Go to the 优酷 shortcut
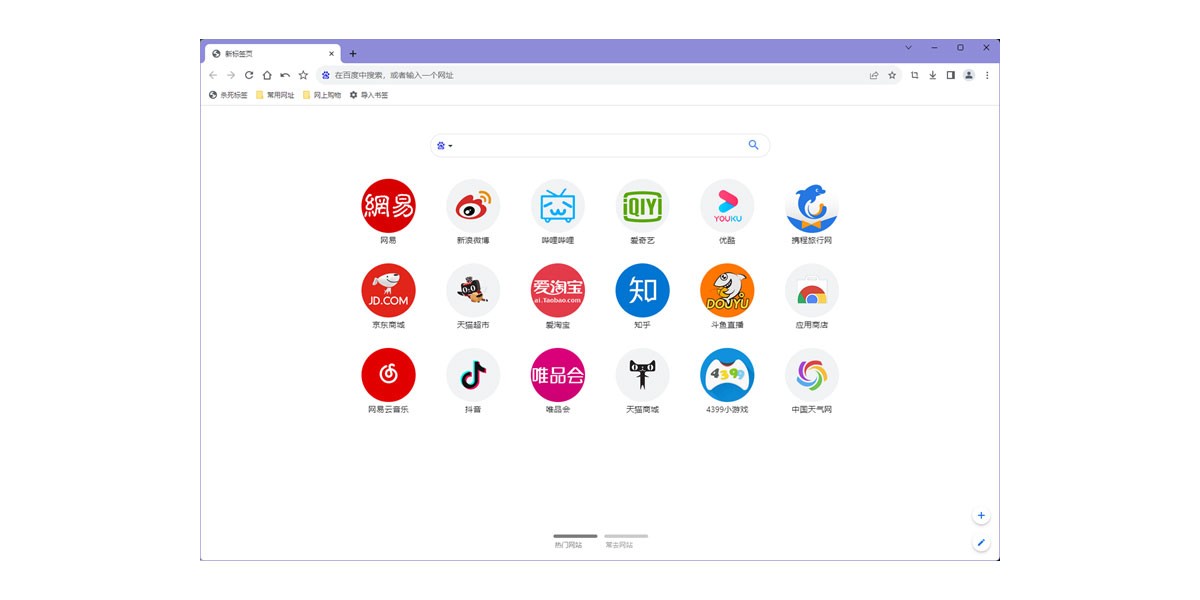 pyautogui.click(x=727, y=206)
